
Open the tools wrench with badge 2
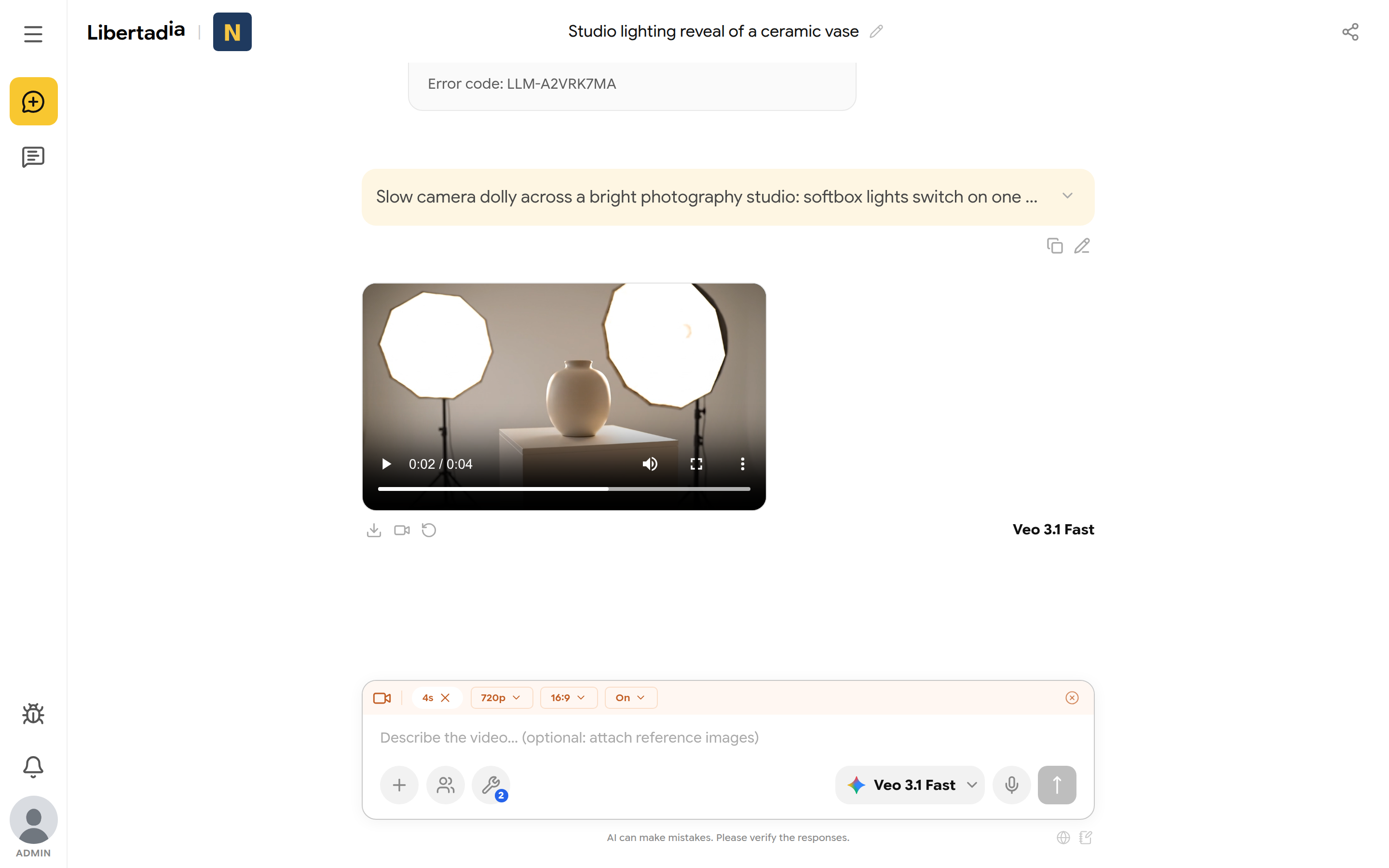coord(491,785)
